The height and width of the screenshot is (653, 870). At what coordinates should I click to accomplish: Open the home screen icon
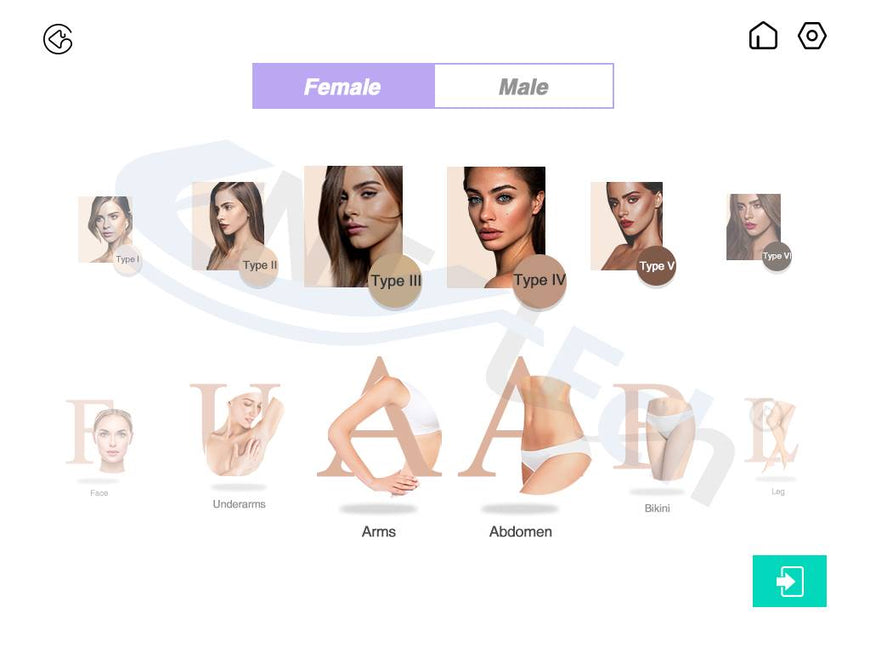click(763, 36)
